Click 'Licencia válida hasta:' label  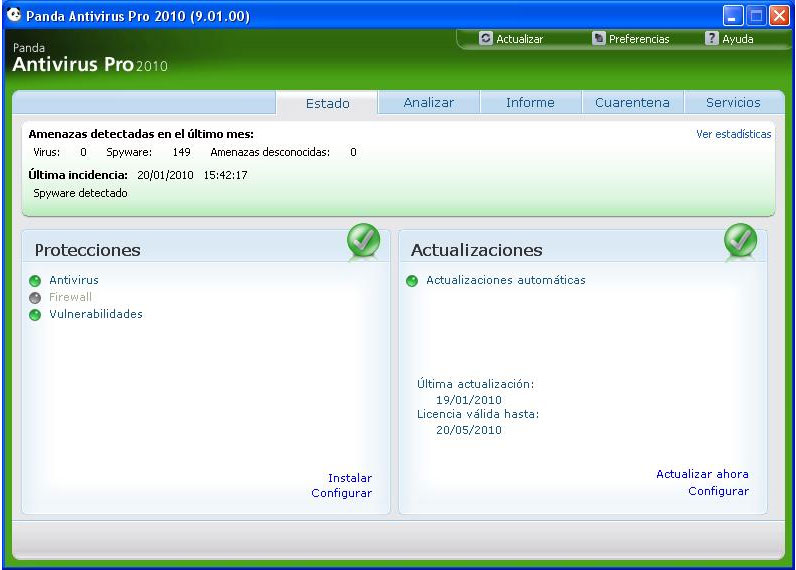click(478, 414)
